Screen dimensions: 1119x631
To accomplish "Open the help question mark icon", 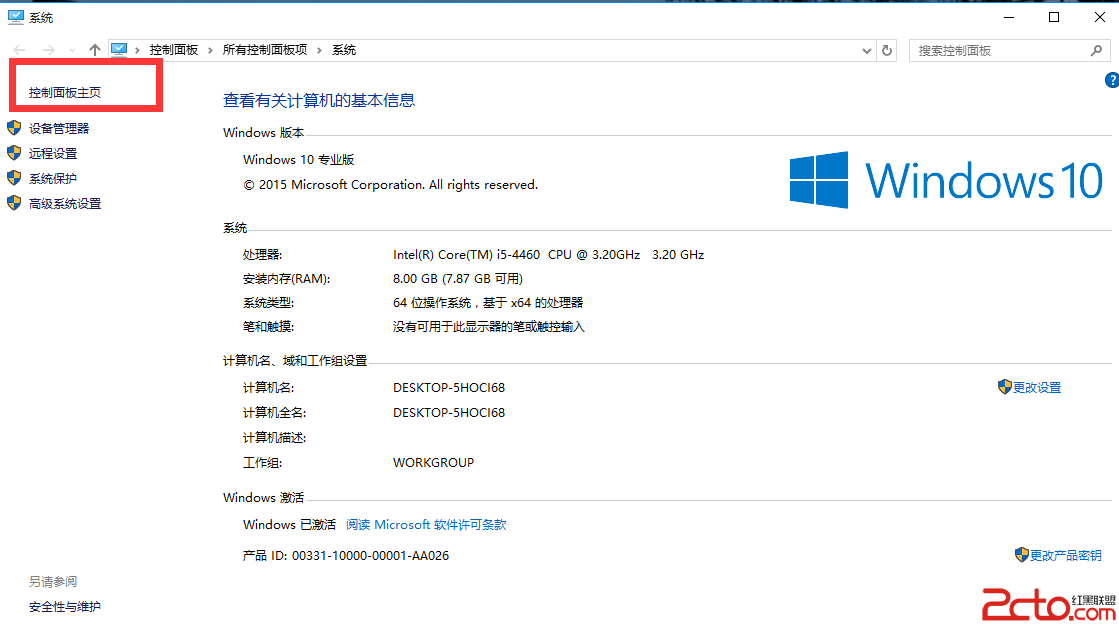I will point(1111,80).
